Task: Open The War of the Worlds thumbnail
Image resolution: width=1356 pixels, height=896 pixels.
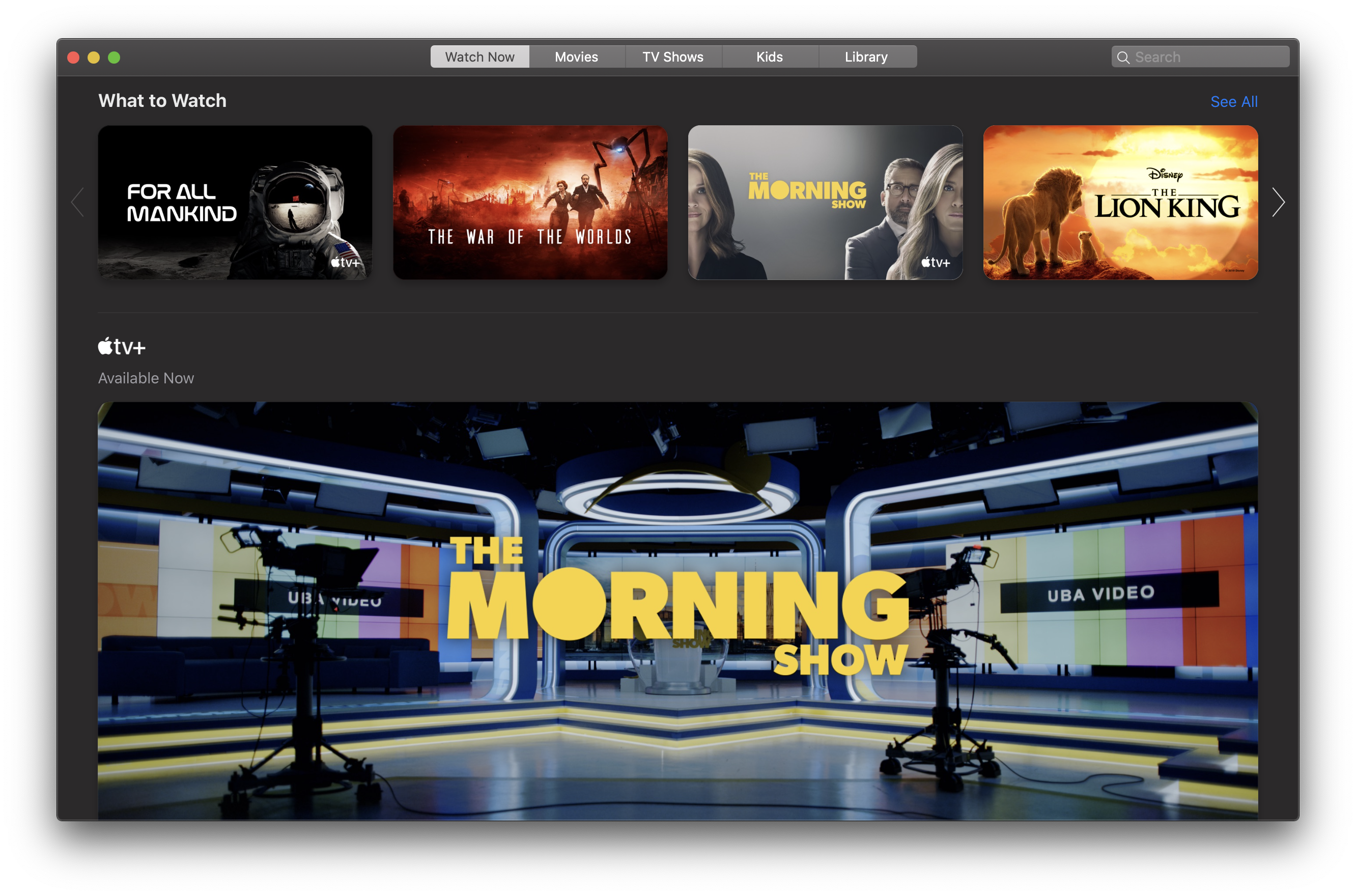Action: (530, 202)
